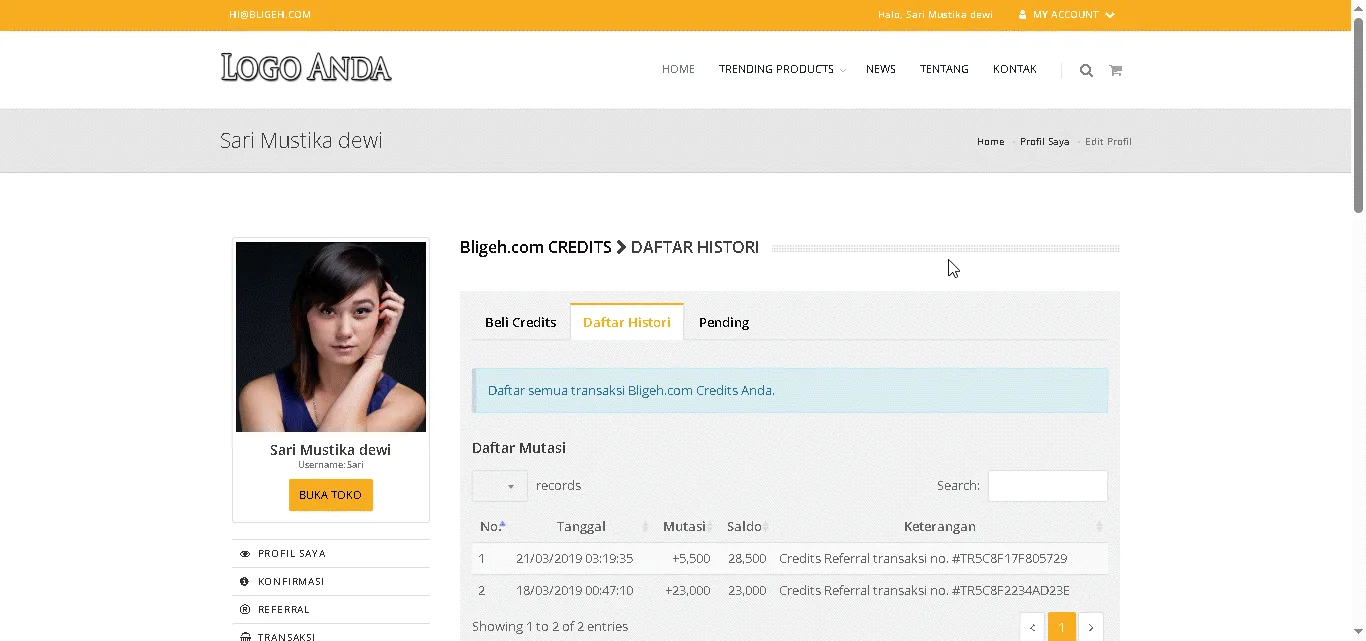The image size is (1366, 641).
Task: Sort table by No. column arrow
Action: 502,525
